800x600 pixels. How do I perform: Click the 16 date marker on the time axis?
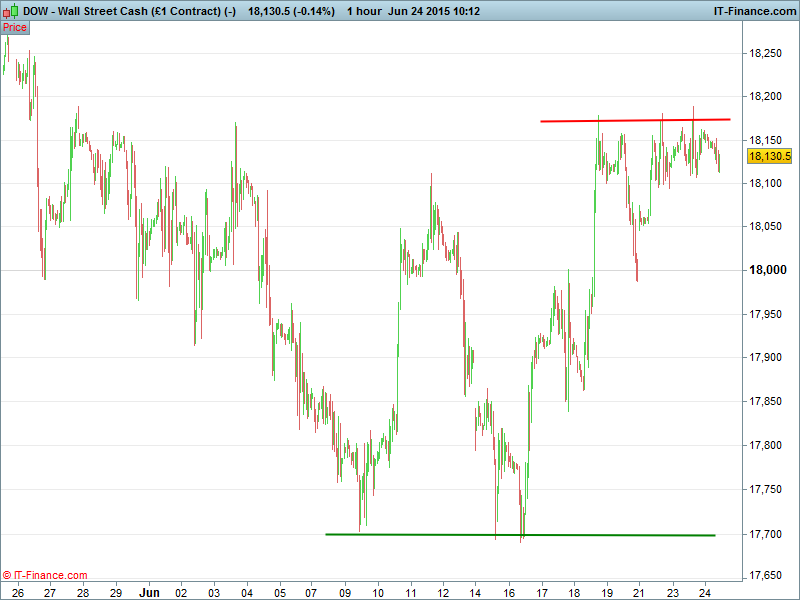pos(508,591)
